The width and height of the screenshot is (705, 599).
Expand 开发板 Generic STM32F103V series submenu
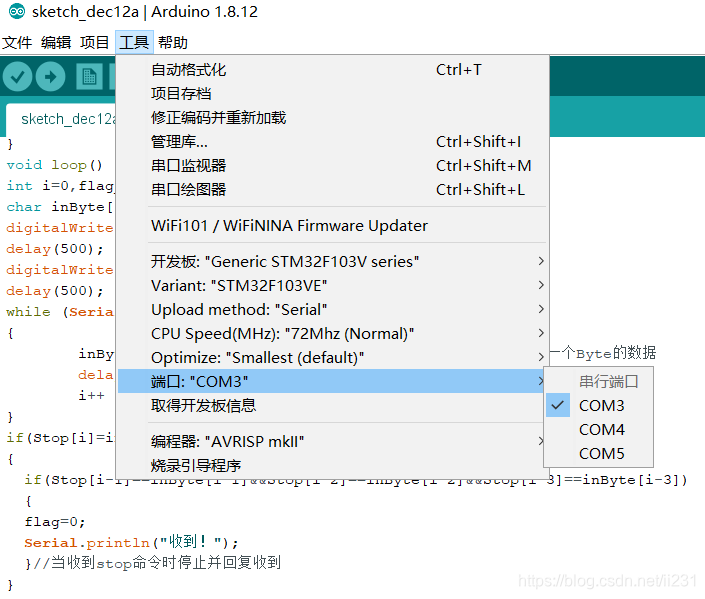tap(332, 262)
